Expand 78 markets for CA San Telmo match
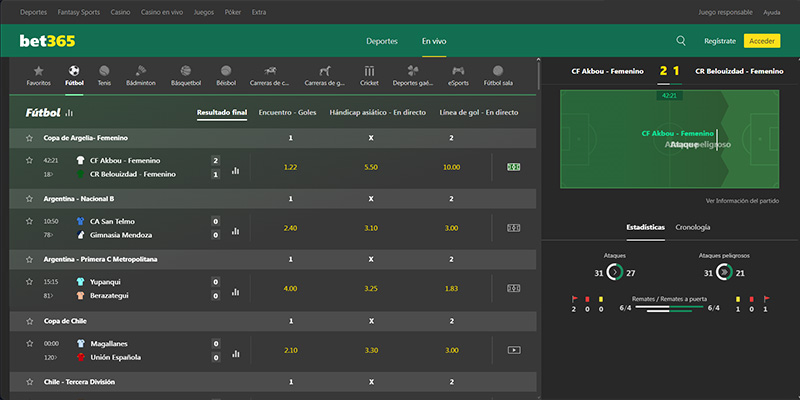The image size is (800, 400). [48, 235]
